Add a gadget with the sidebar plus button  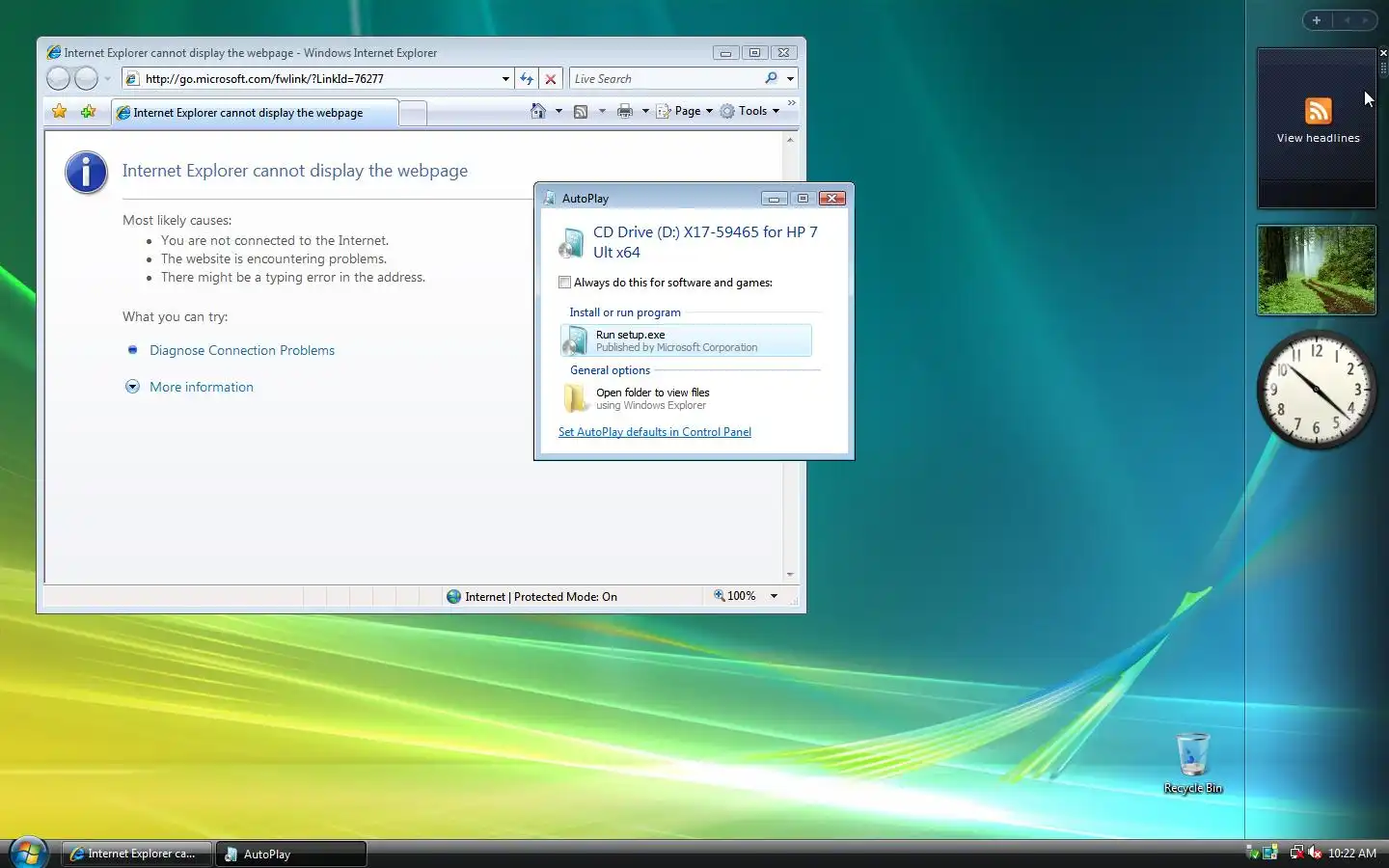[1317, 20]
